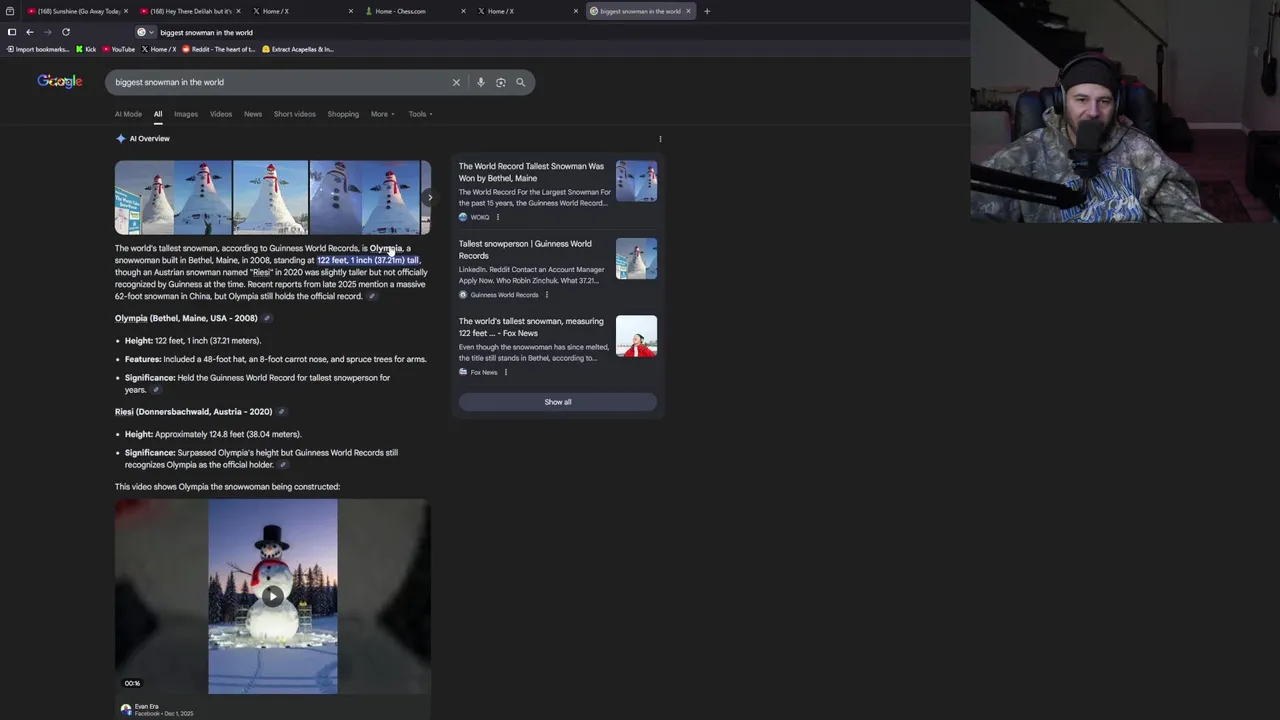Image resolution: width=1280 pixels, height=720 pixels.
Task: Switch to Videos results tab
Action: [221, 114]
